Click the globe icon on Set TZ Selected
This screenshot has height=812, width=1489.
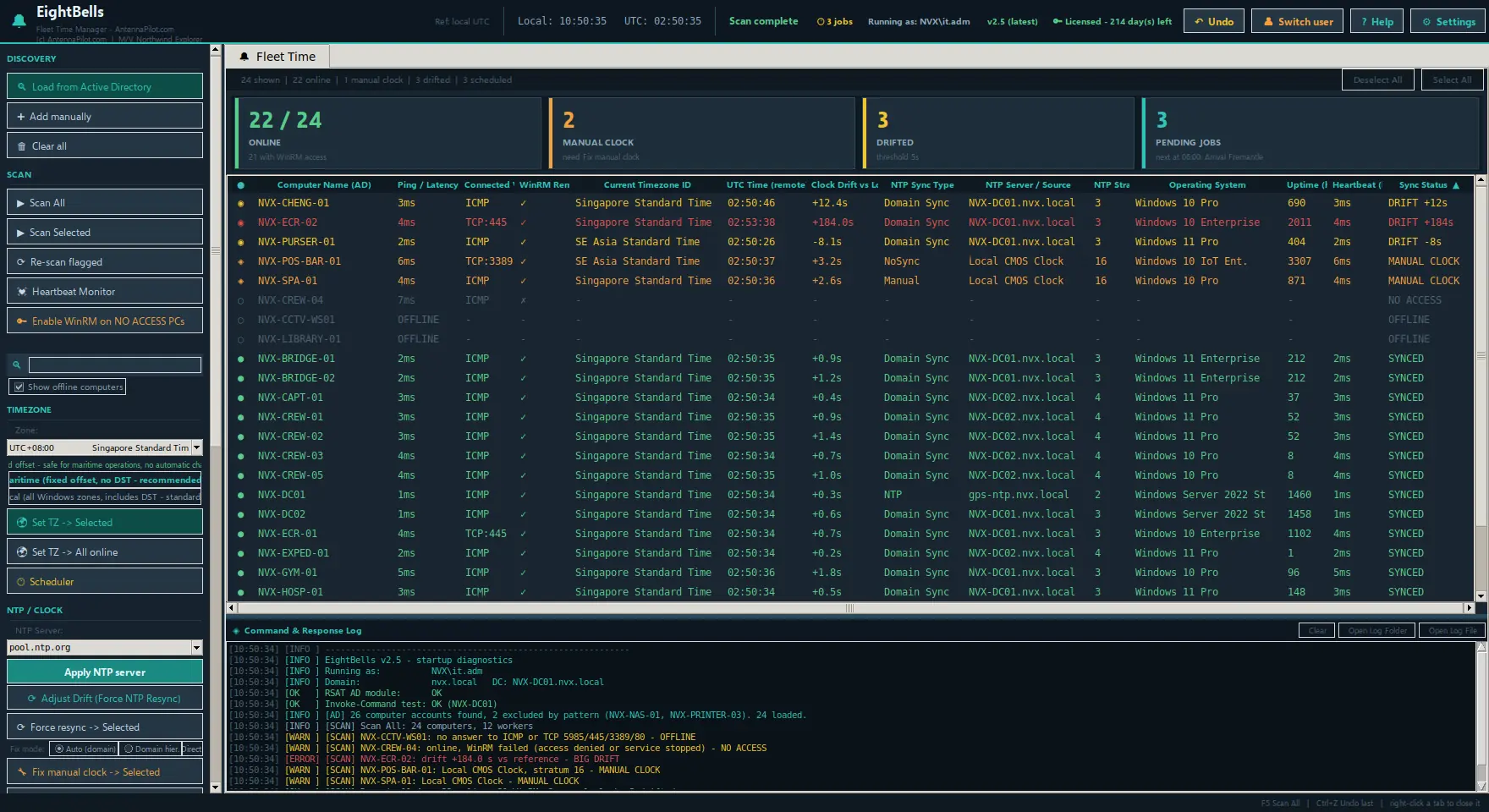point(23,523)
